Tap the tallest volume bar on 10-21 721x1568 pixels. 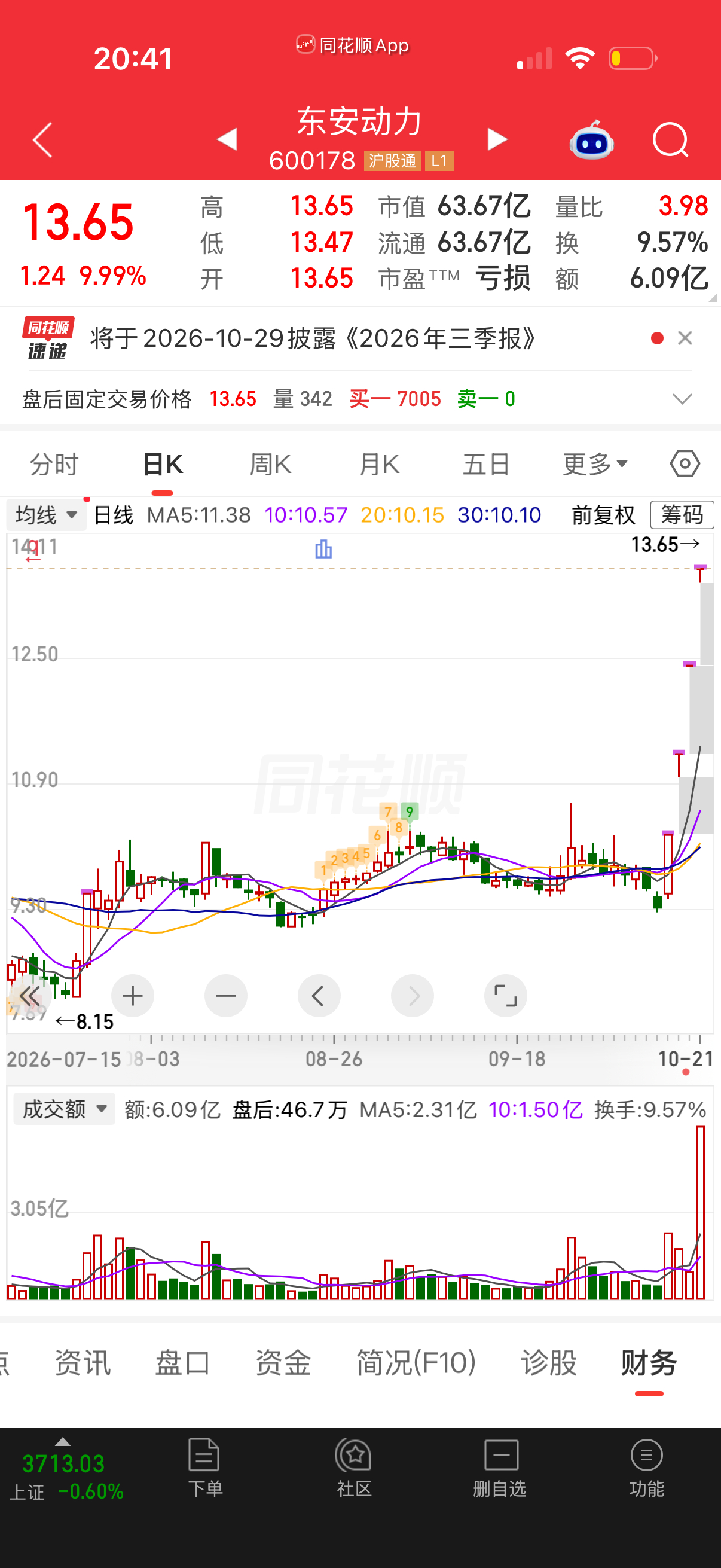[x=700, y=1213]
